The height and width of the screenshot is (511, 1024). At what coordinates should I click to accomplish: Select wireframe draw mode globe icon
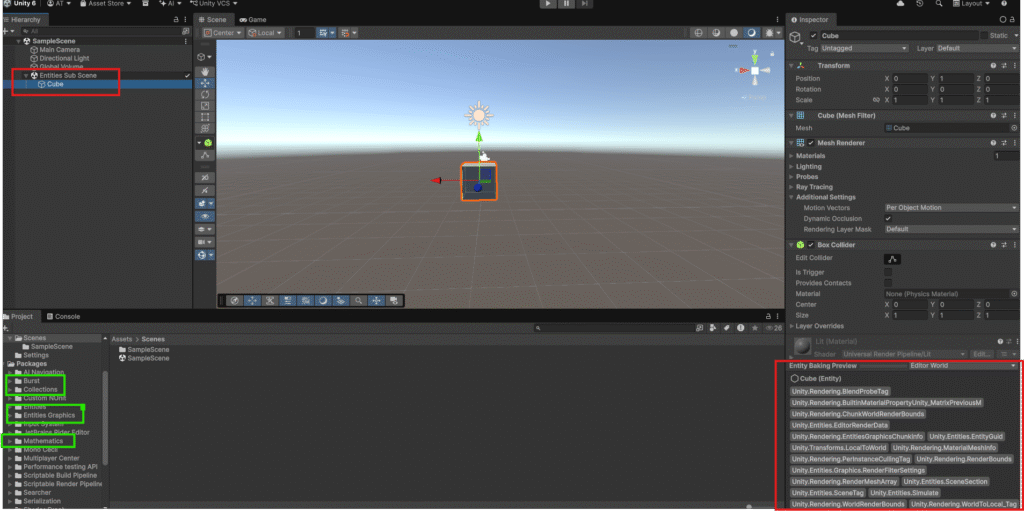tap(698, 33)
